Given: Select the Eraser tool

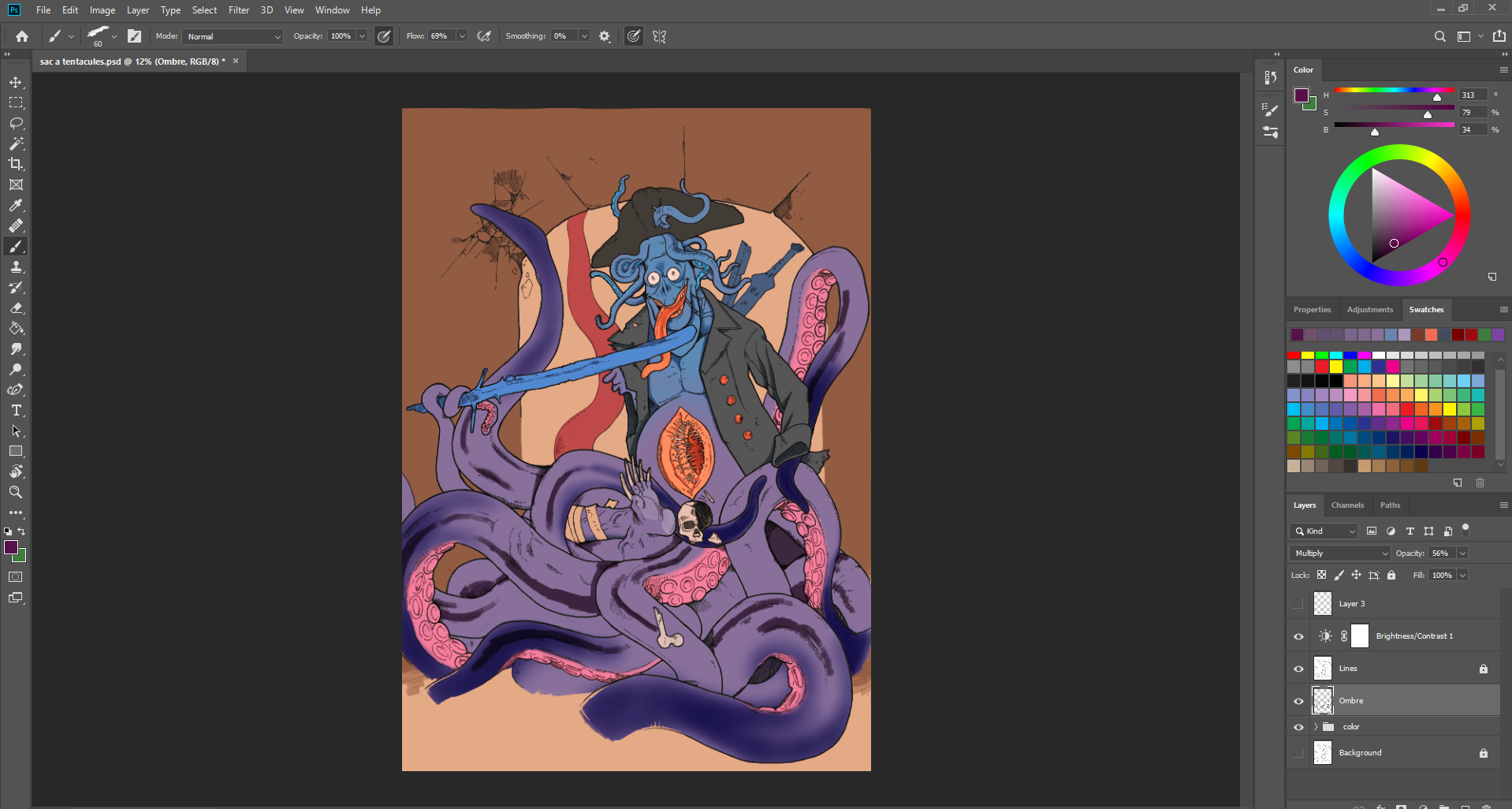Looking at the screenshot, I should [x=16, y=308].
